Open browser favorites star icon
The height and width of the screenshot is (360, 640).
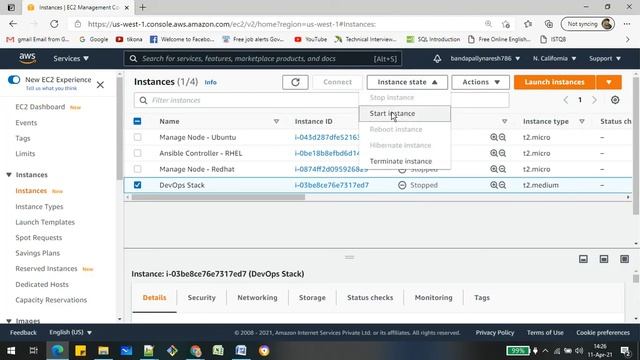coord(528,24)
